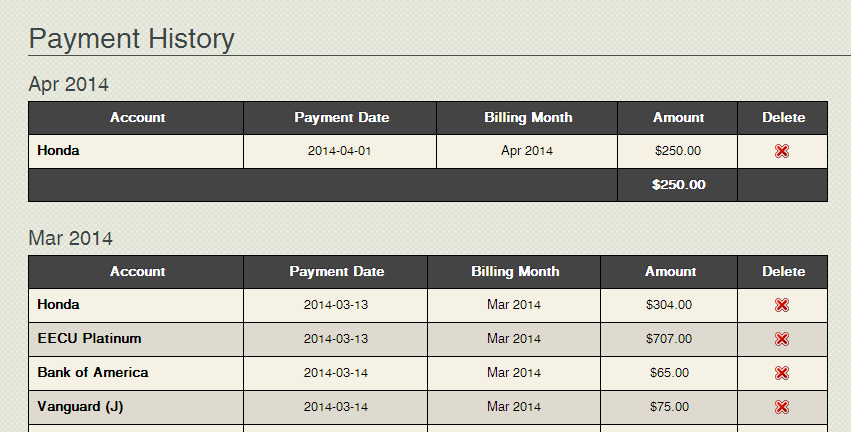Open the Bank of America account
The width and height of the screenshot is (851, 432).
pos(93,372)
